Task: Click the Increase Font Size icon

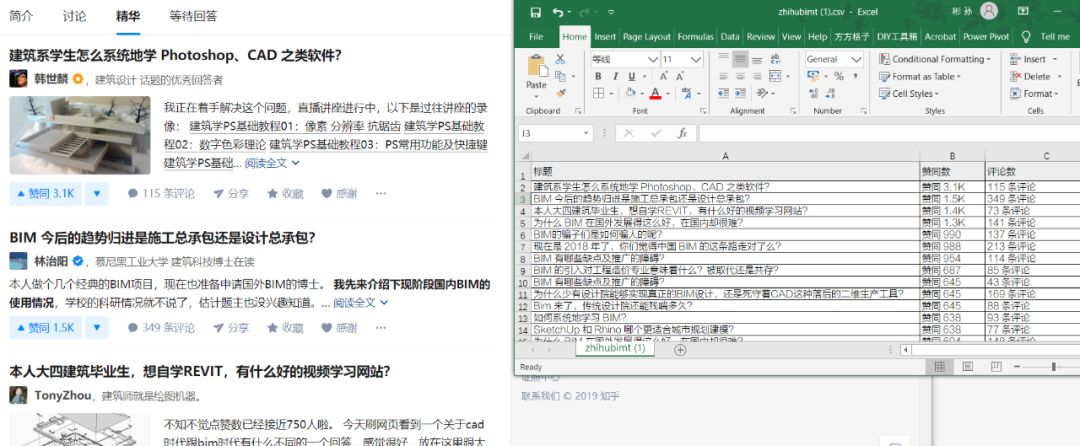Action: click(x=663, y=76)
